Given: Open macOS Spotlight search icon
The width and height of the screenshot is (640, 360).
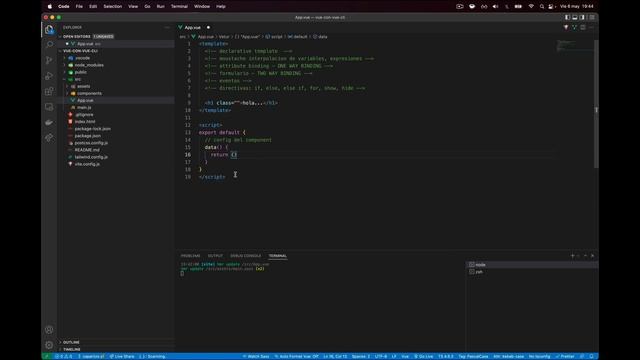Looking at the screenshot, I should coord(542,7).
